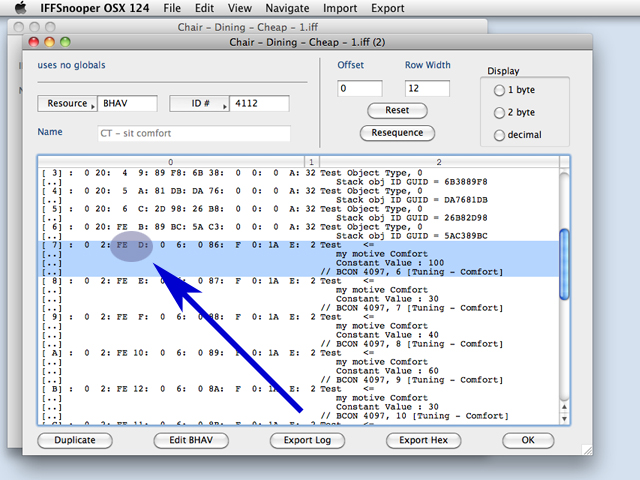Click the Resequence button
The width and height of the screenshot is (640, 480).
397,132
